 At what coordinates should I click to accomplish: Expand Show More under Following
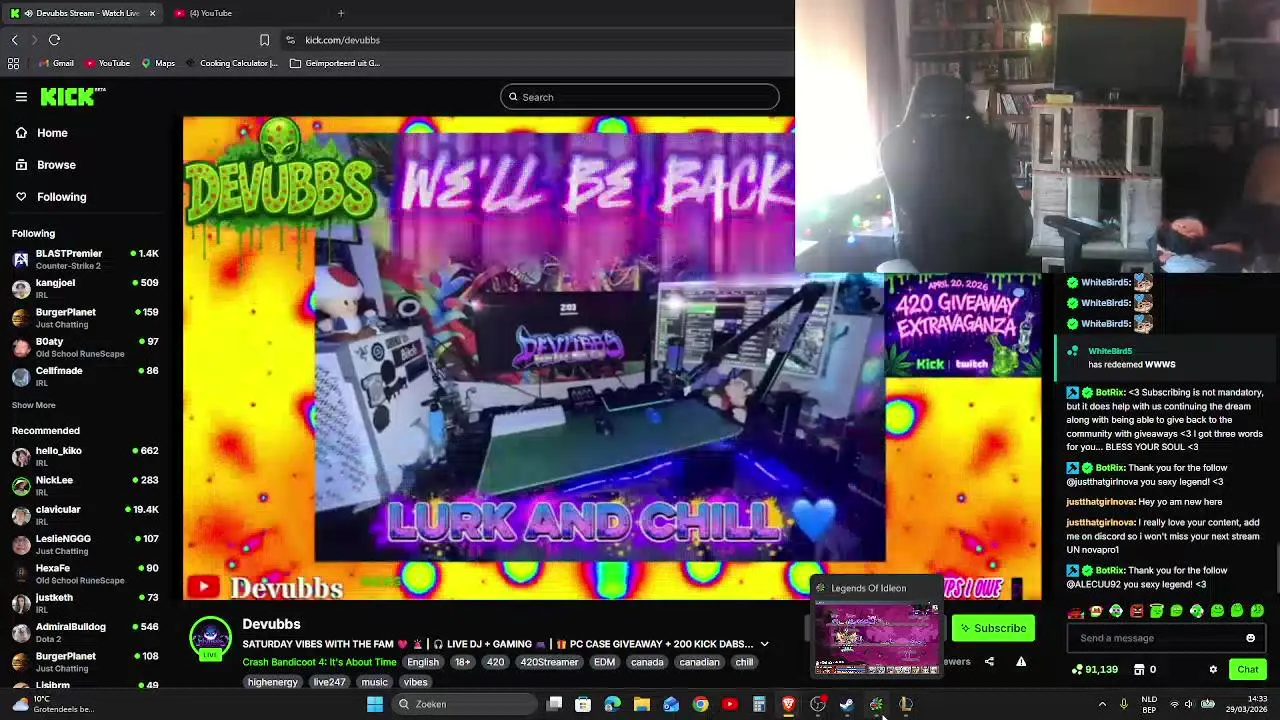pos(33,405)
